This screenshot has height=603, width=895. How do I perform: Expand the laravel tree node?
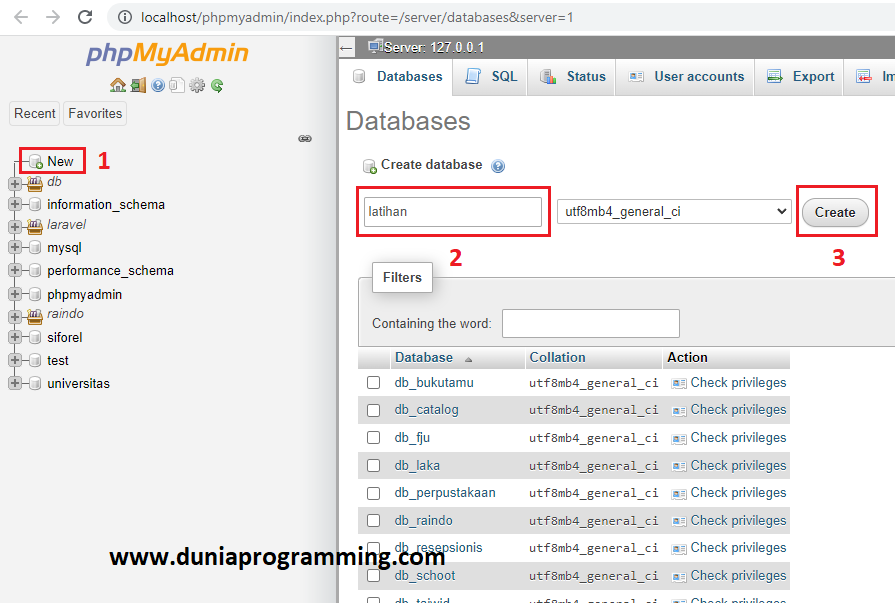click(15, 227)
